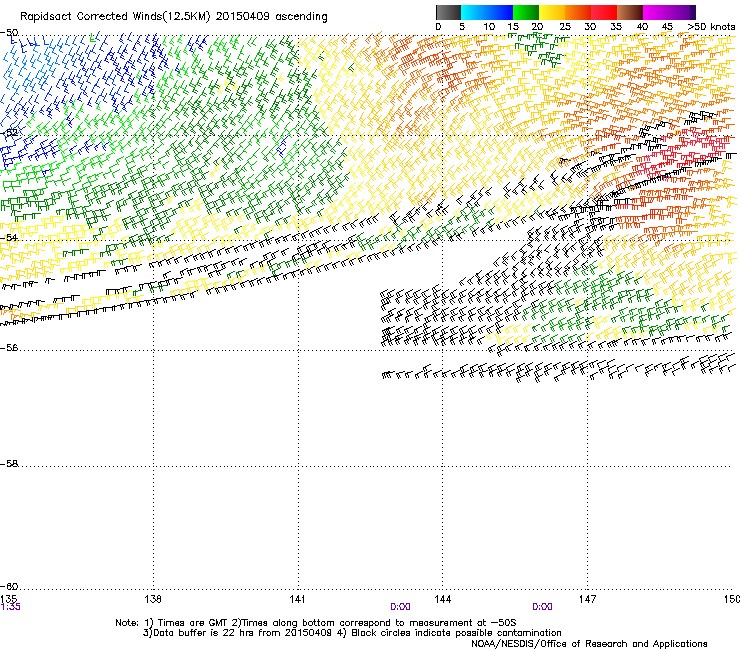This screenshot has height=650, width=740.
Task: Click the 'Times are GMT' note text
Action: tap(193, 623)
